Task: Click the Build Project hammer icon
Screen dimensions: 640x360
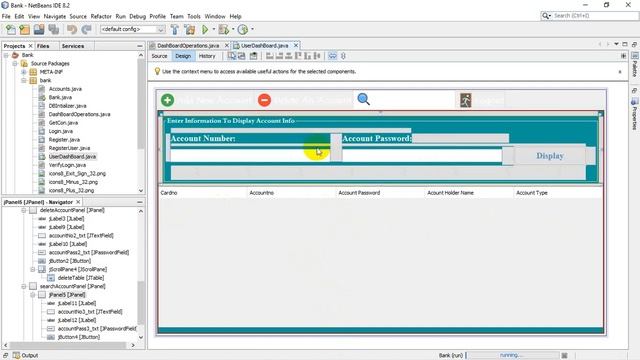Action: tap(175, 29)
